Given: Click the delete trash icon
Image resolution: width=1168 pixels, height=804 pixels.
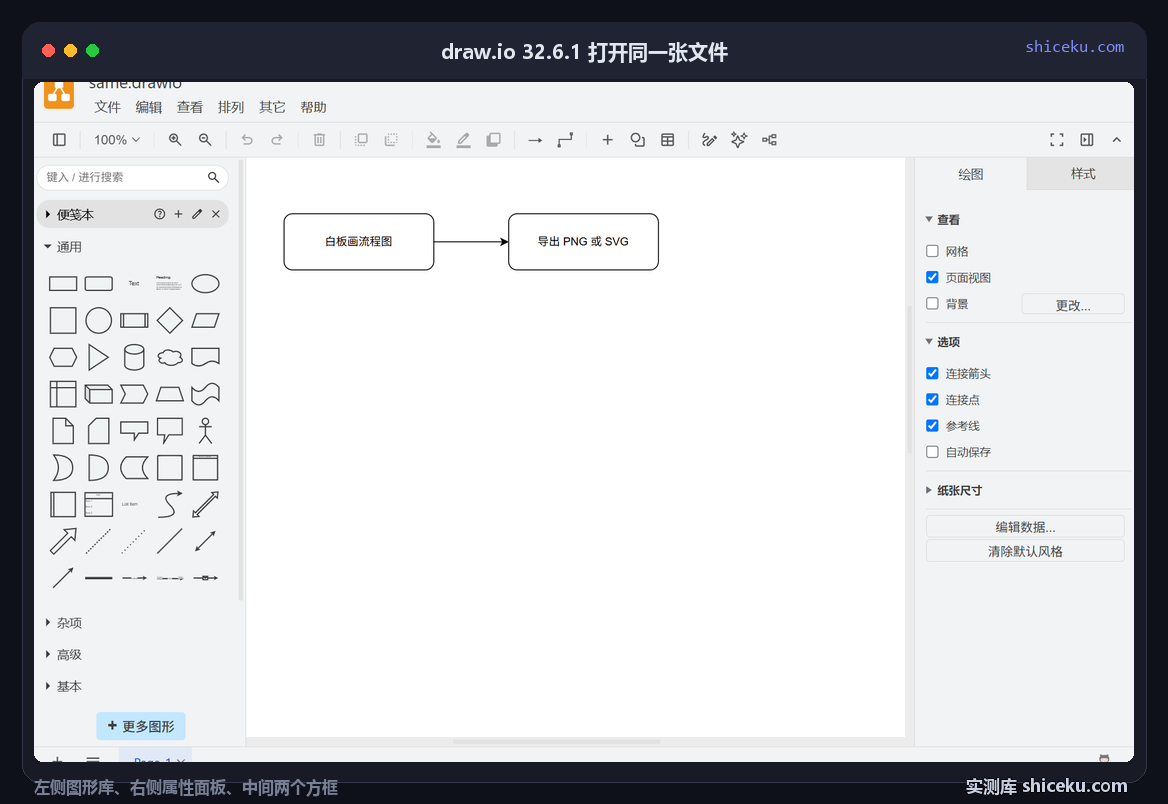Looking at the screenshot, I should tap(319, 140).
